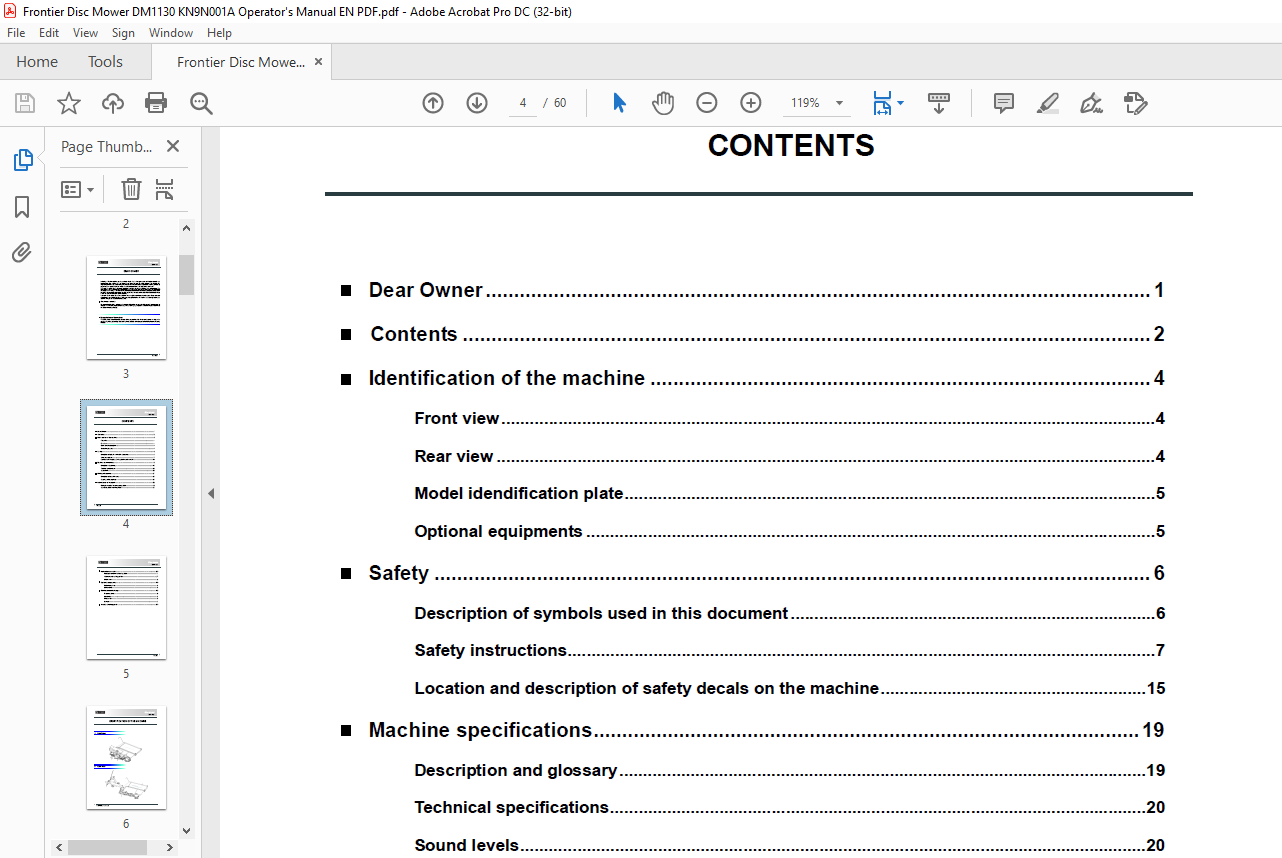Open fit page options dropdown arrow
This screenshot has height=858, width=1282.
[901, 103]
